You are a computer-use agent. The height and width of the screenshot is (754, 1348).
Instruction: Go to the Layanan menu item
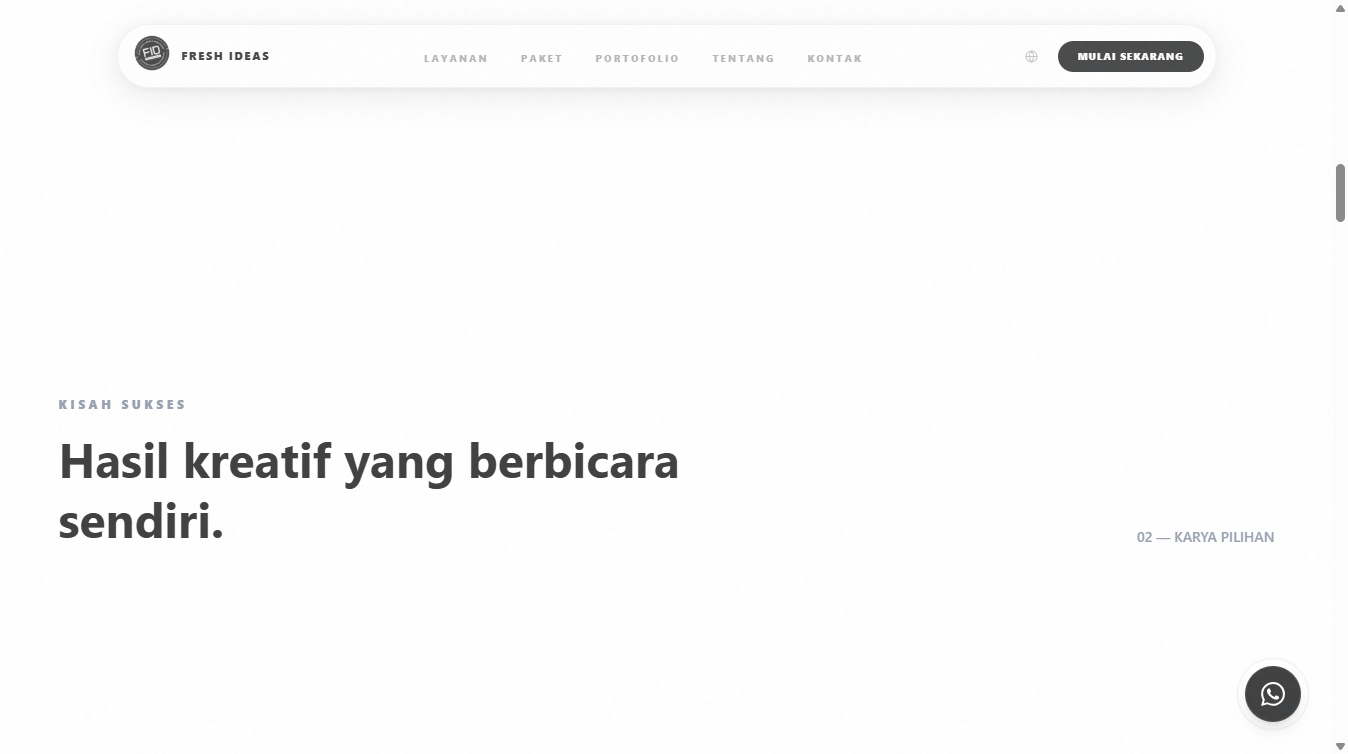click(456, 58)
